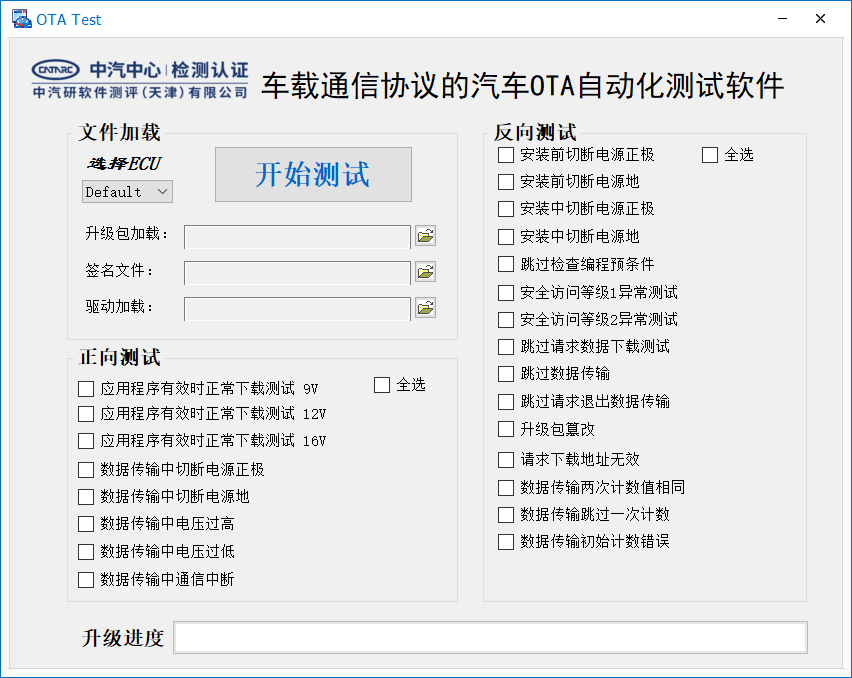
Task: Click the 升级进度 progress field
Action: click(490, 637)
